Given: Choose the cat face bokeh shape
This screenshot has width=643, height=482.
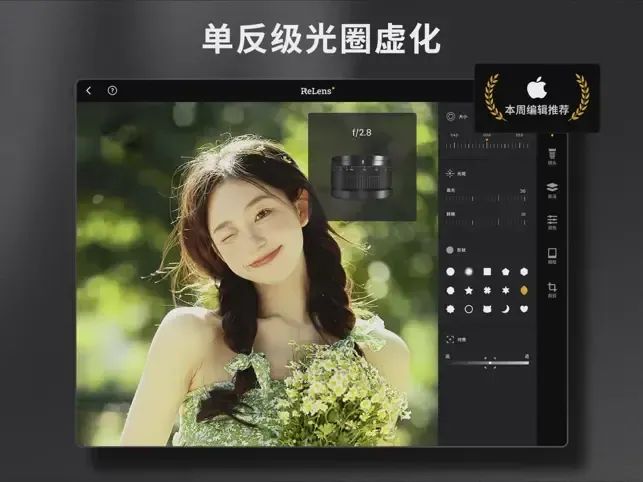Looking at the screenshot, I should [x=487, y=309].
